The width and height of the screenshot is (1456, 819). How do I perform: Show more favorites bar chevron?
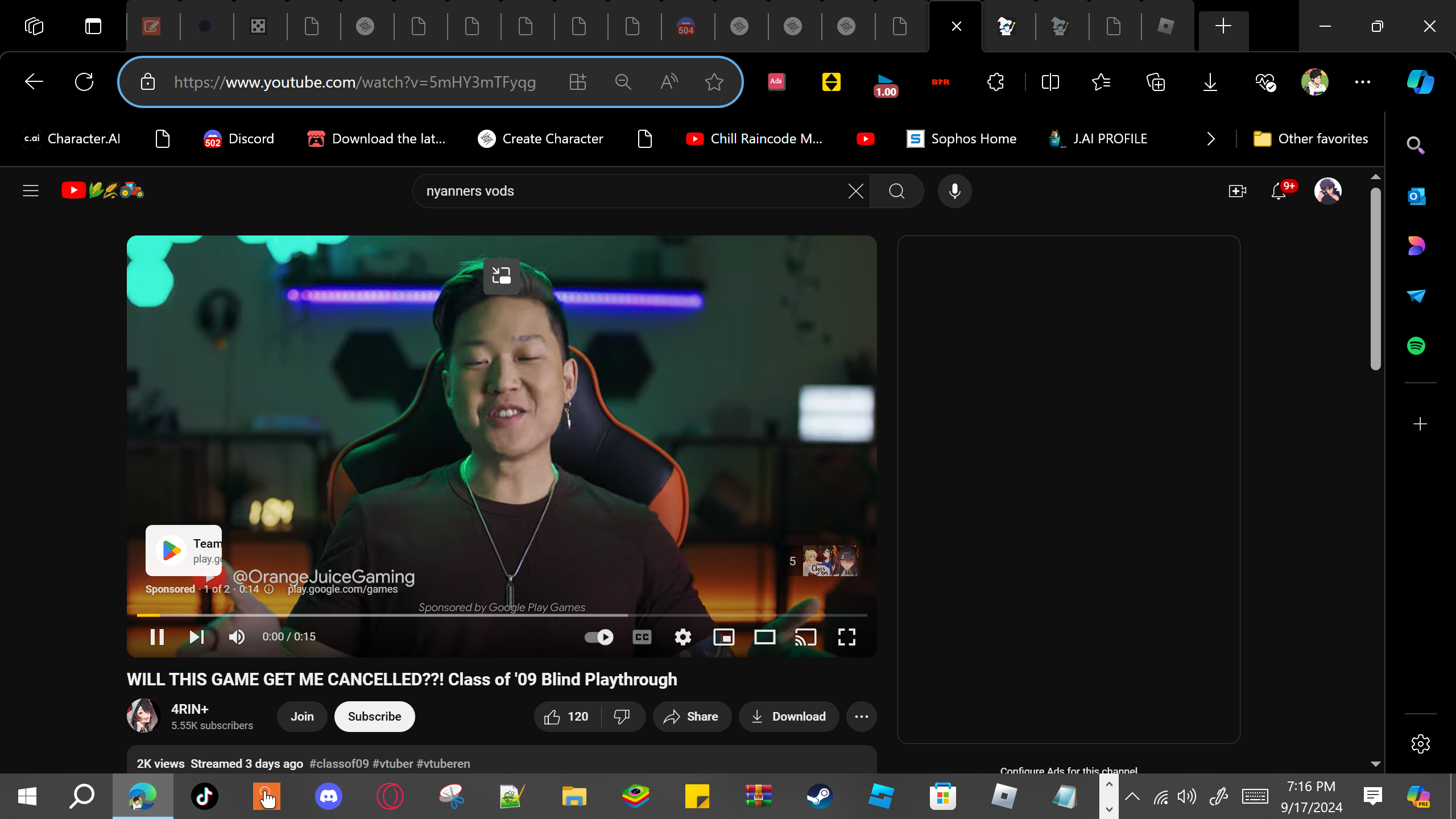1211,139
